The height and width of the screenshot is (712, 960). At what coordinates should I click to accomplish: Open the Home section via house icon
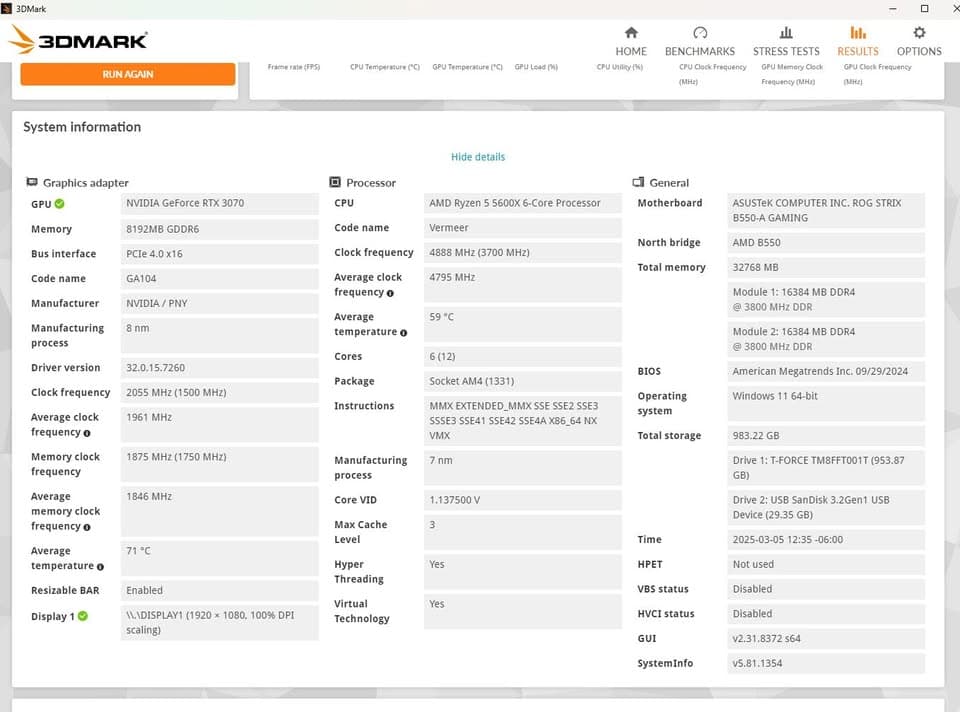[631, 32]
